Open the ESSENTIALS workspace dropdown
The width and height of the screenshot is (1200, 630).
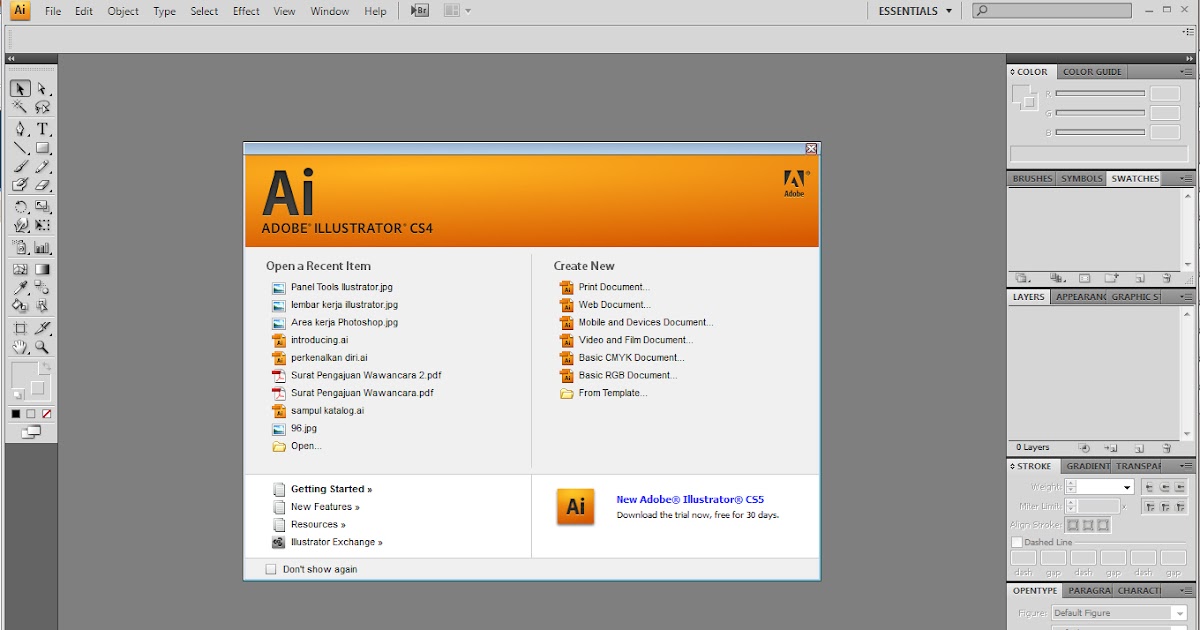(915, 11)
